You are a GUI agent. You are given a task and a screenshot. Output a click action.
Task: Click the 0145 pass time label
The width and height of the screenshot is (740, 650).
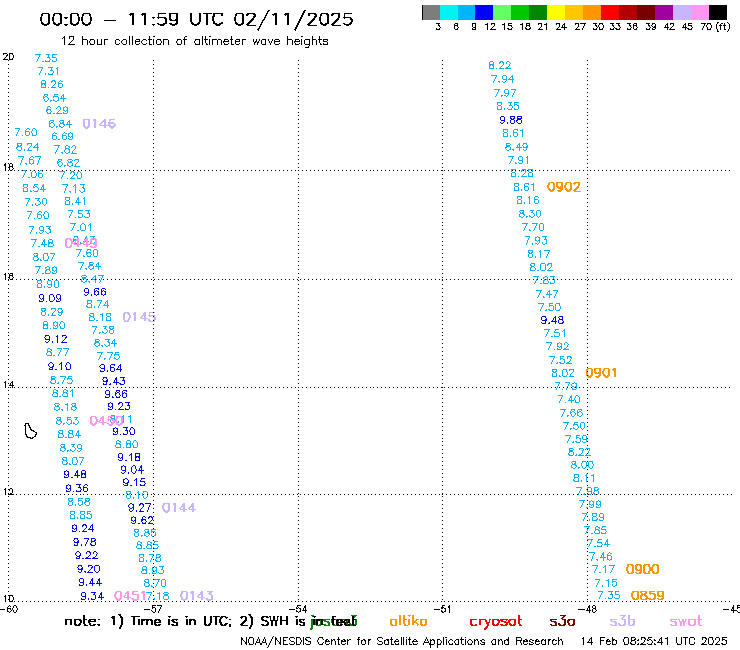click(139, 317)
